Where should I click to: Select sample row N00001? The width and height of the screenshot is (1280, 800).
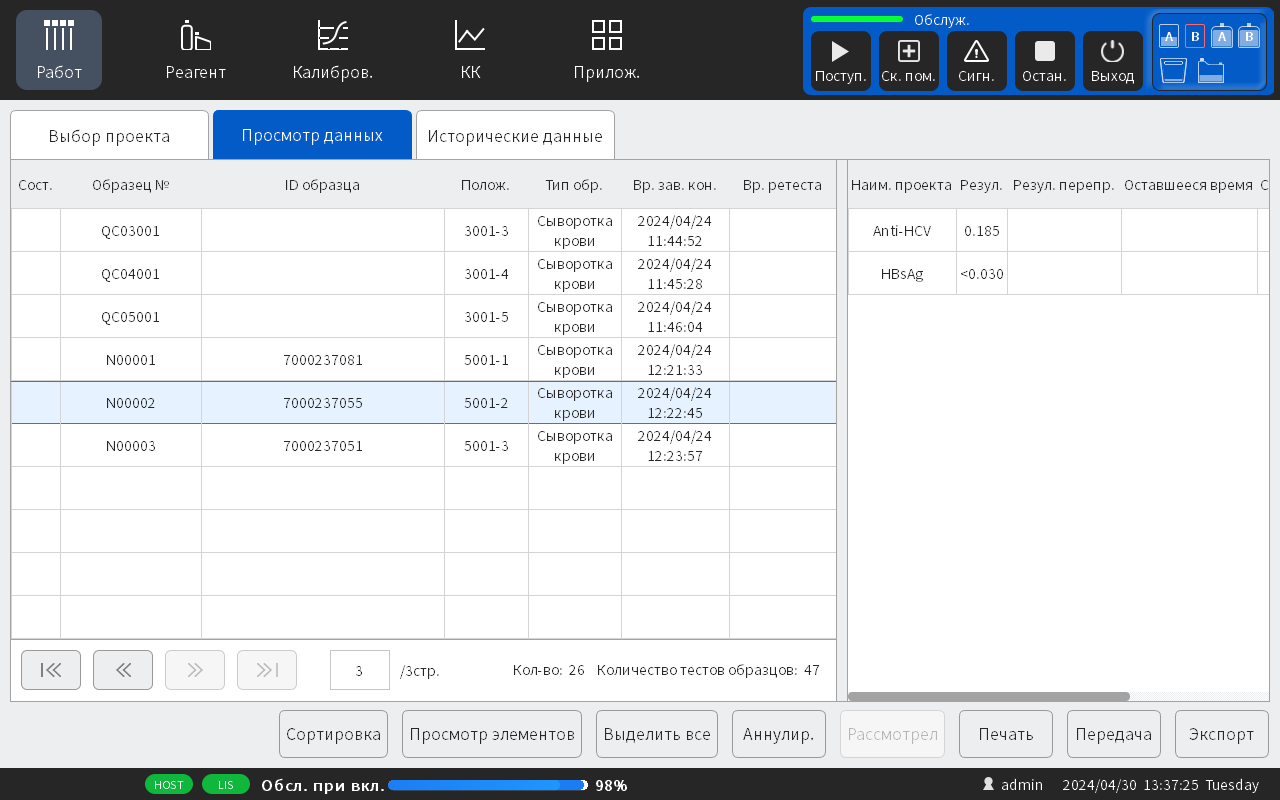424,359
